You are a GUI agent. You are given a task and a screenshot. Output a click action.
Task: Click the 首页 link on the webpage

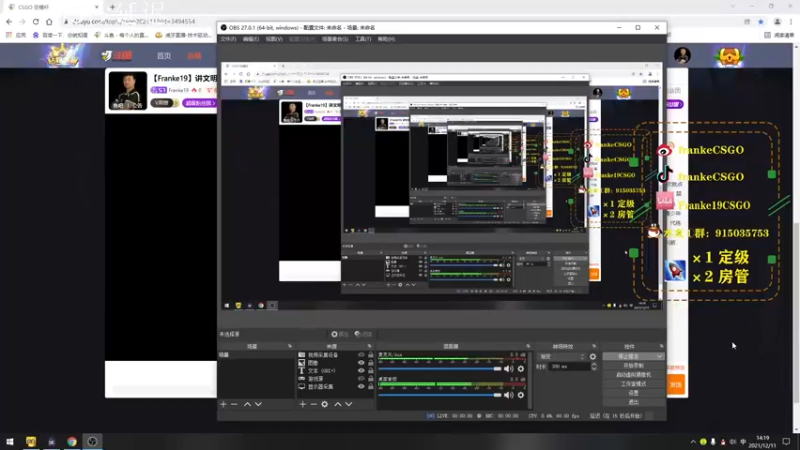coord(164,56)
